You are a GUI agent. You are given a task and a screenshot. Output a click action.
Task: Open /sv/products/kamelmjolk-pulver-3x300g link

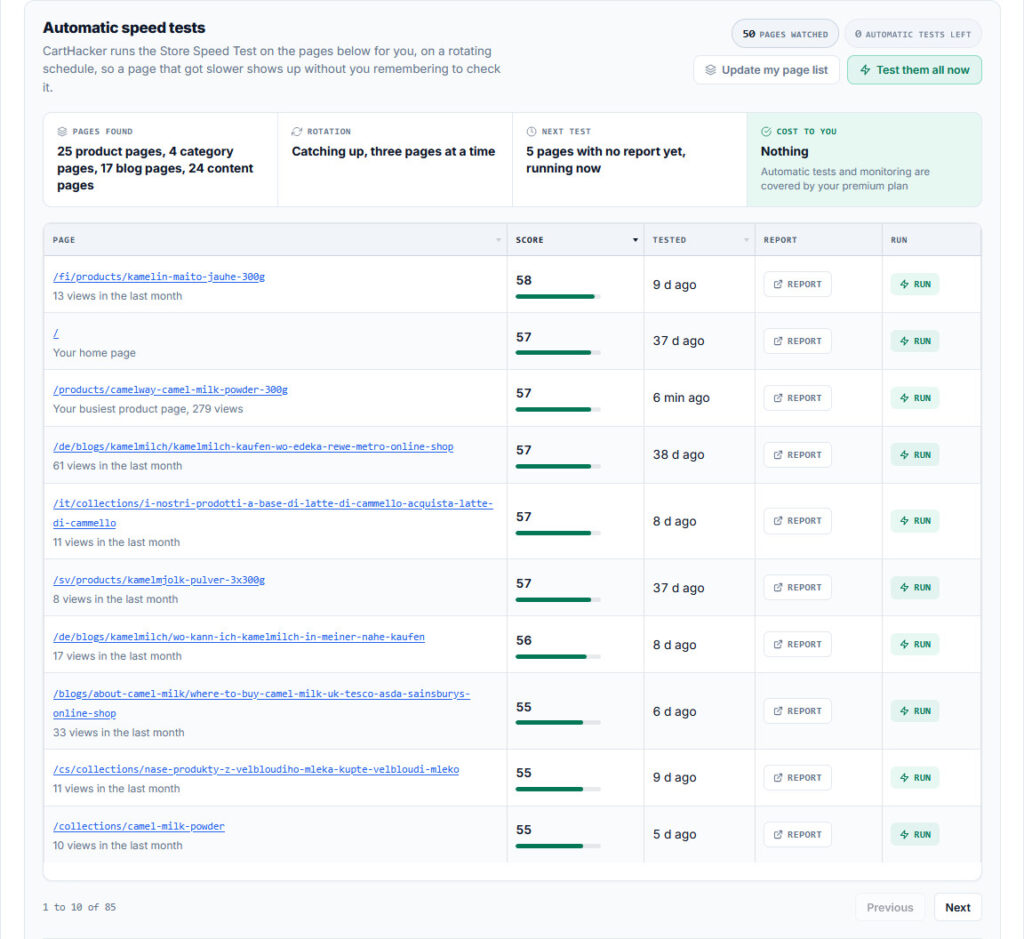pos(159,580)
